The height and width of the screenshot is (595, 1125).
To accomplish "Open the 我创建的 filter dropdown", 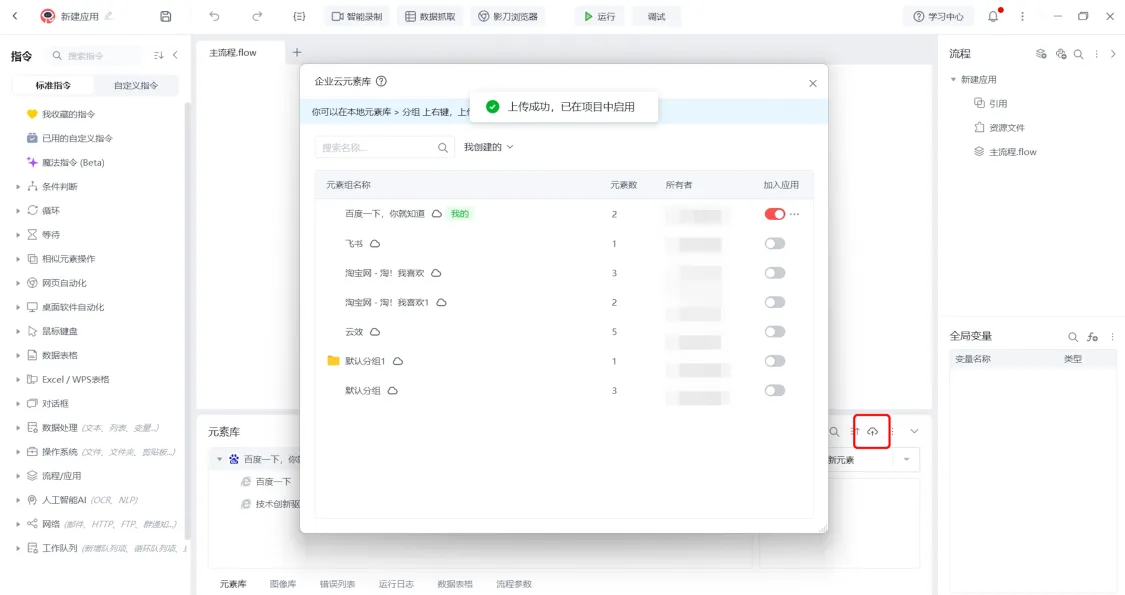I will click(488, 147).
